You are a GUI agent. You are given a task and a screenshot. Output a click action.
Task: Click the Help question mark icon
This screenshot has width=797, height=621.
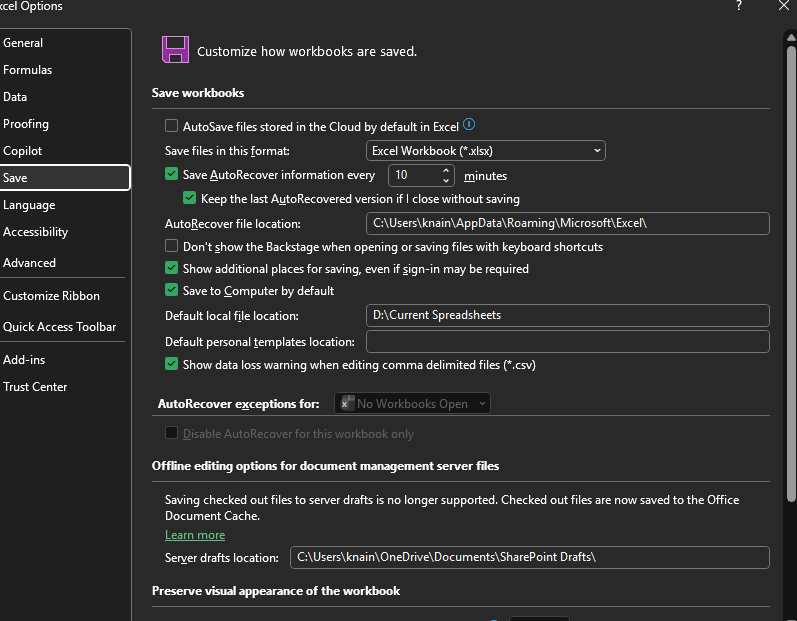739,6
